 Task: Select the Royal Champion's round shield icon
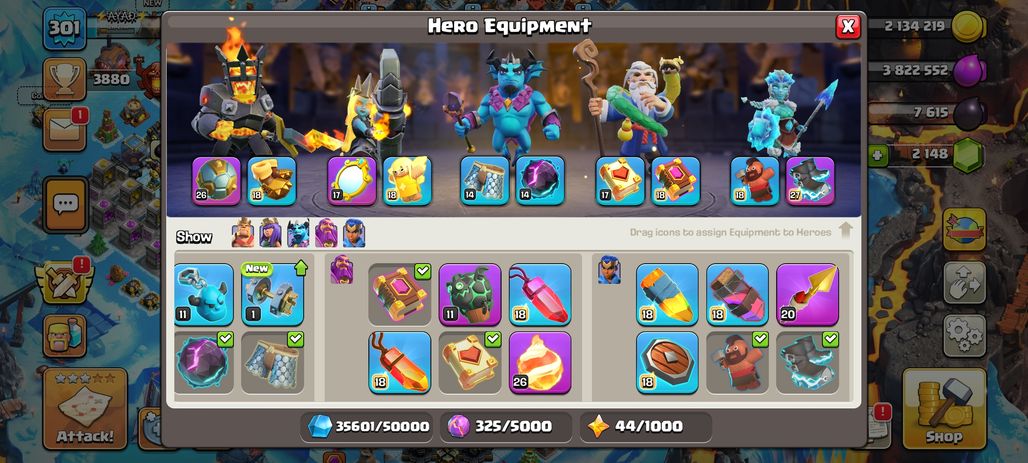pos(667,362)
